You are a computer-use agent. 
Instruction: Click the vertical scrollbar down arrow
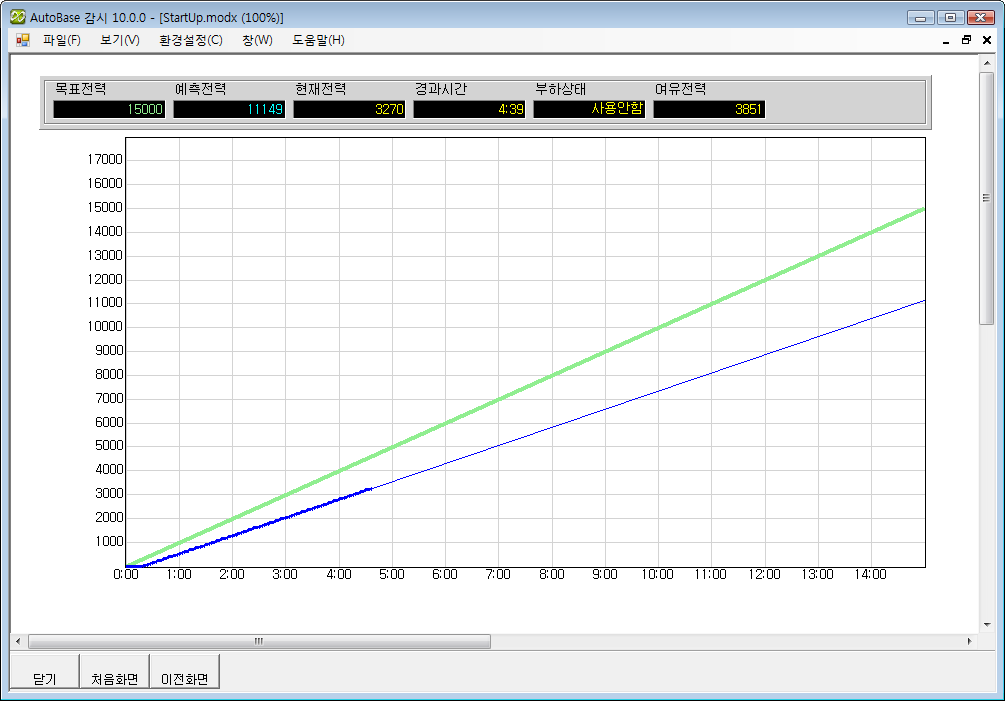point(986,623)
